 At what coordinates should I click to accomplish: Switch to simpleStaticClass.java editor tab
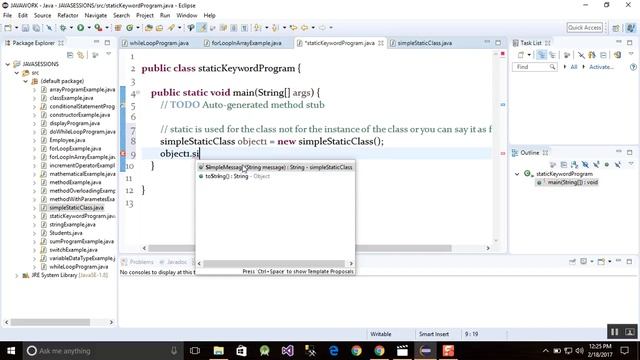(424, 43)
